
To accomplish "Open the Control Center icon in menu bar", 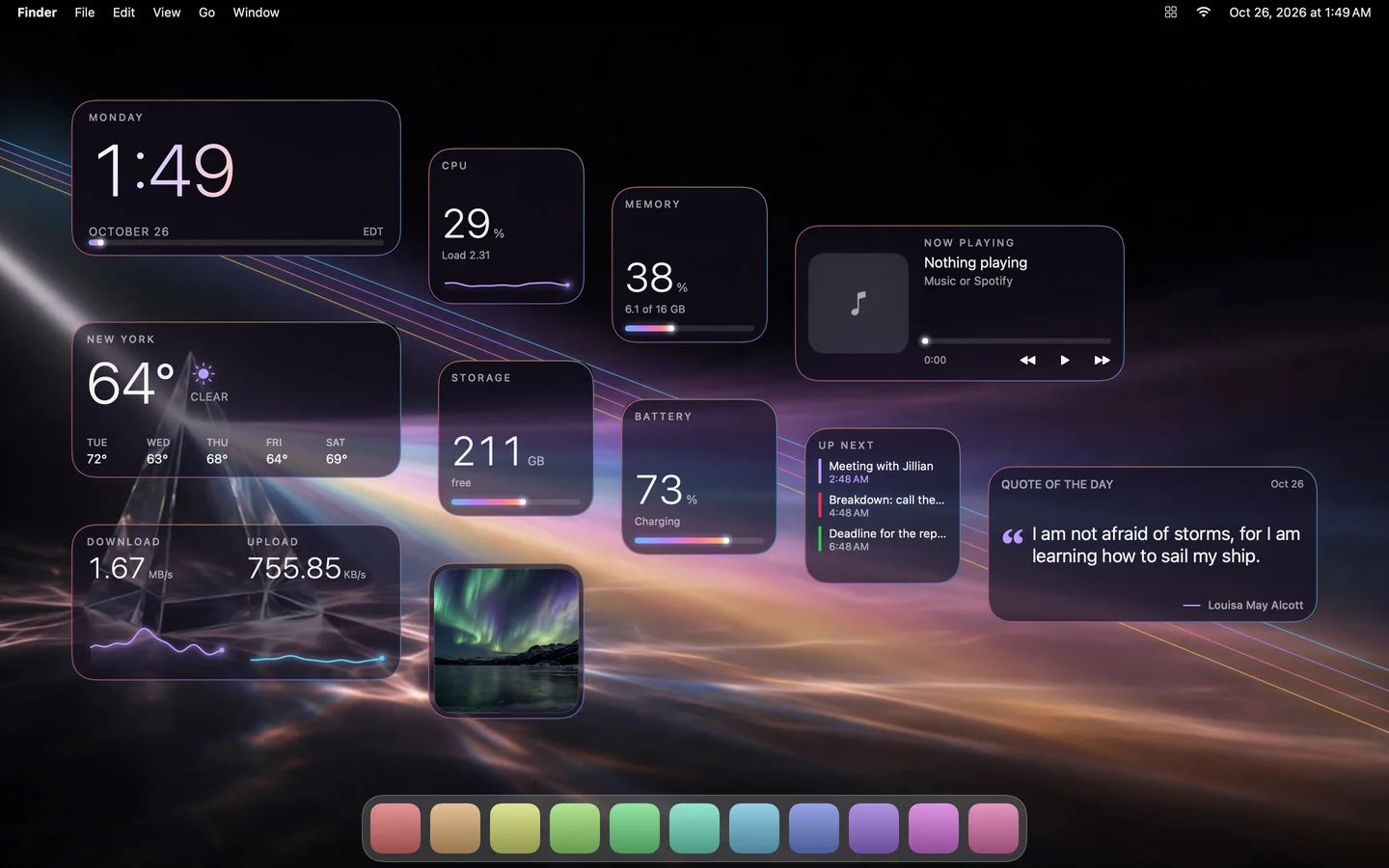I will pyautogui.click(x=1171, y=13).
